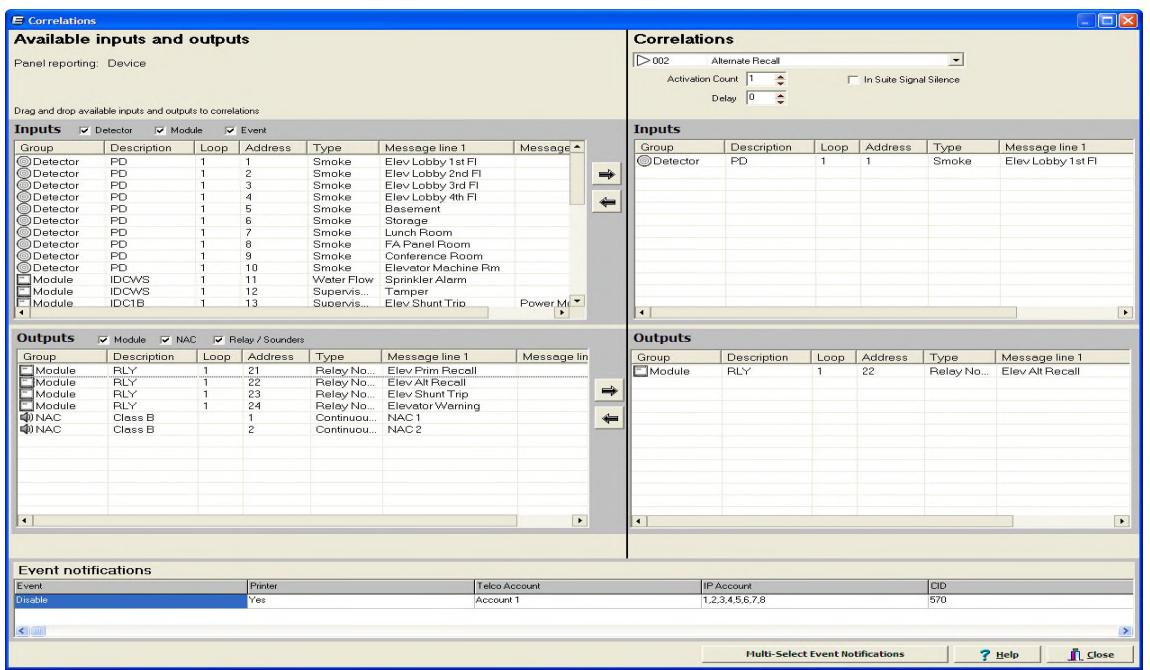
Task: Click module icon in available Elev Alt Recall row
Action: (x=27, y=383)
